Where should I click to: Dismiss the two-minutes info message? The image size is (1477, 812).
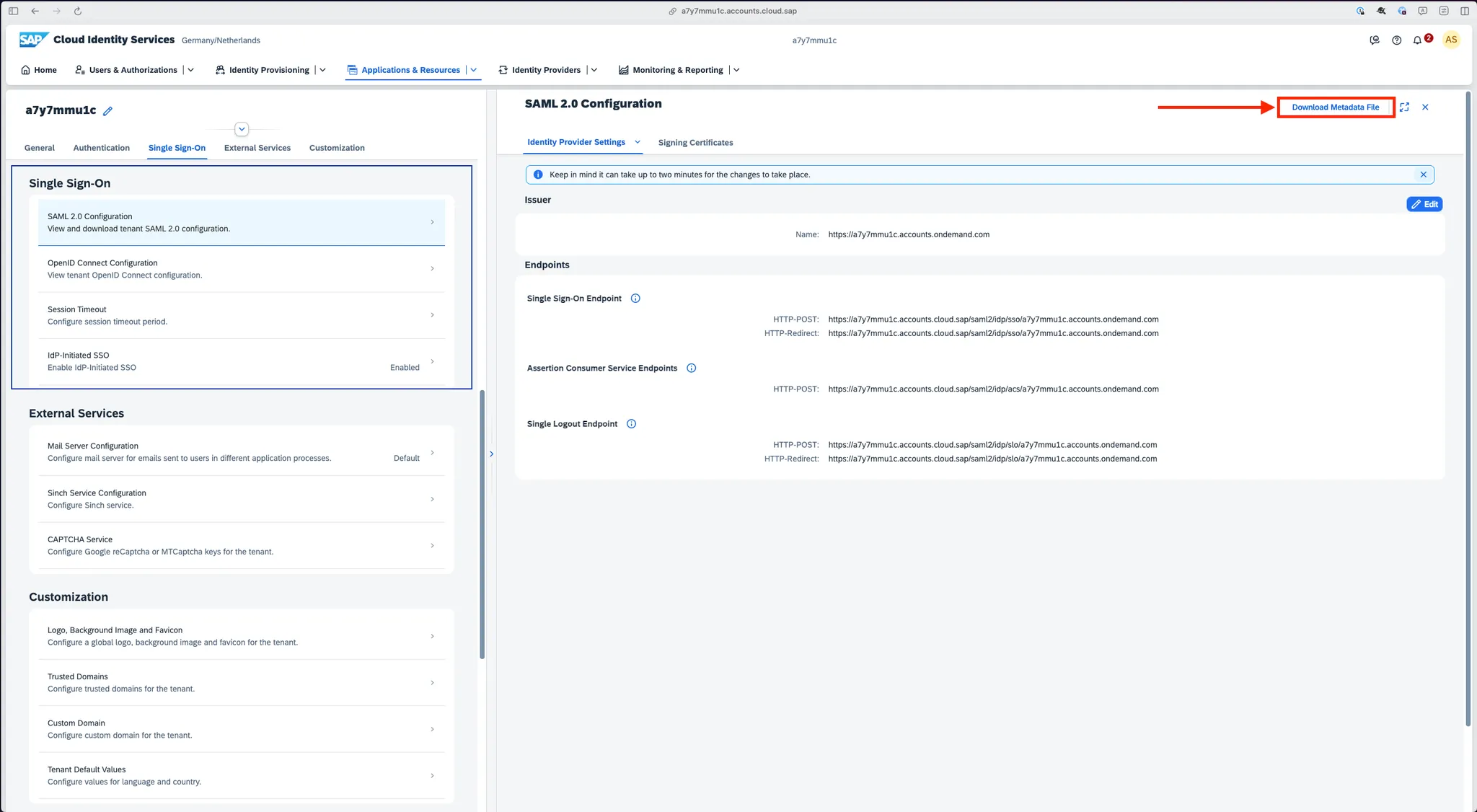(x=1423, y=175)
